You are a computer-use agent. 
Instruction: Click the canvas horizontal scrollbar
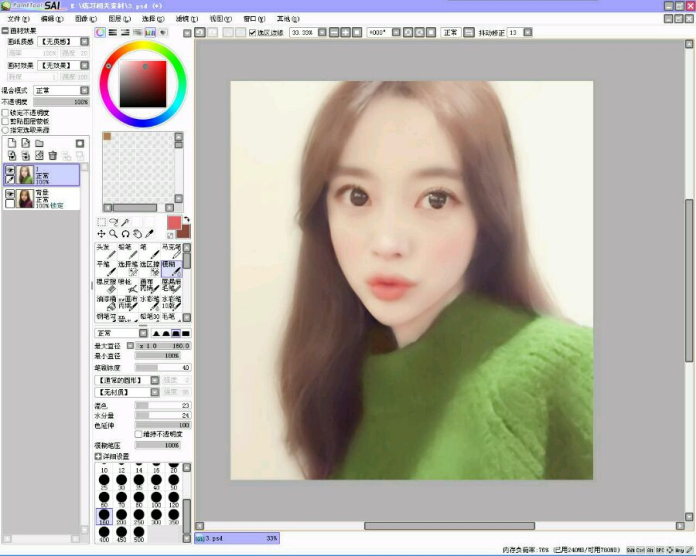[449, 526]
